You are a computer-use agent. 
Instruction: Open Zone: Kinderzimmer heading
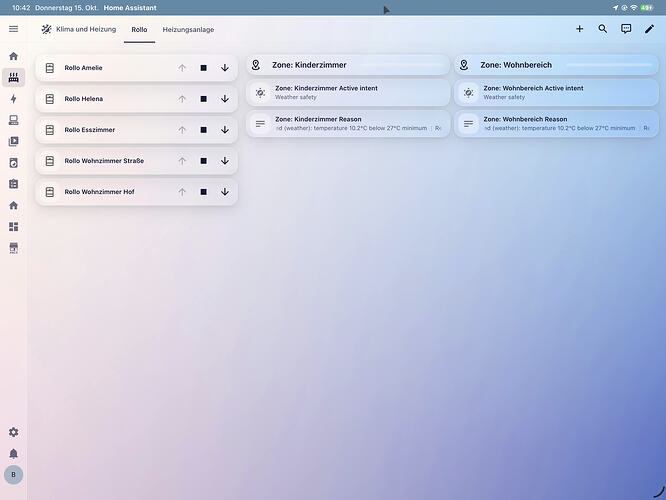pos(309,65)
